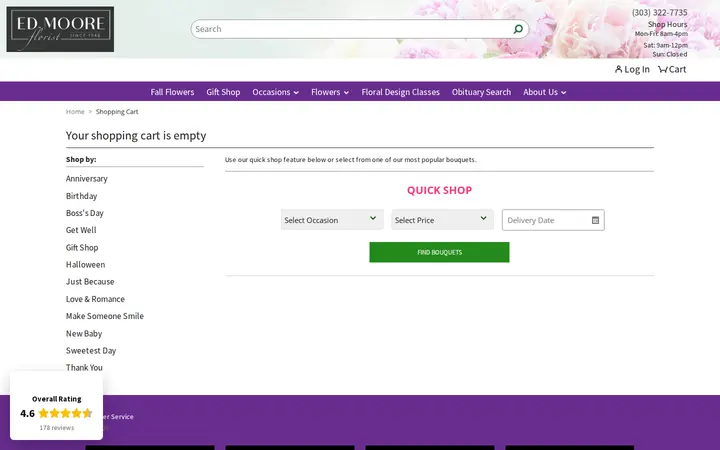
Task: Open the Log In link
Action: coord(632,69)
